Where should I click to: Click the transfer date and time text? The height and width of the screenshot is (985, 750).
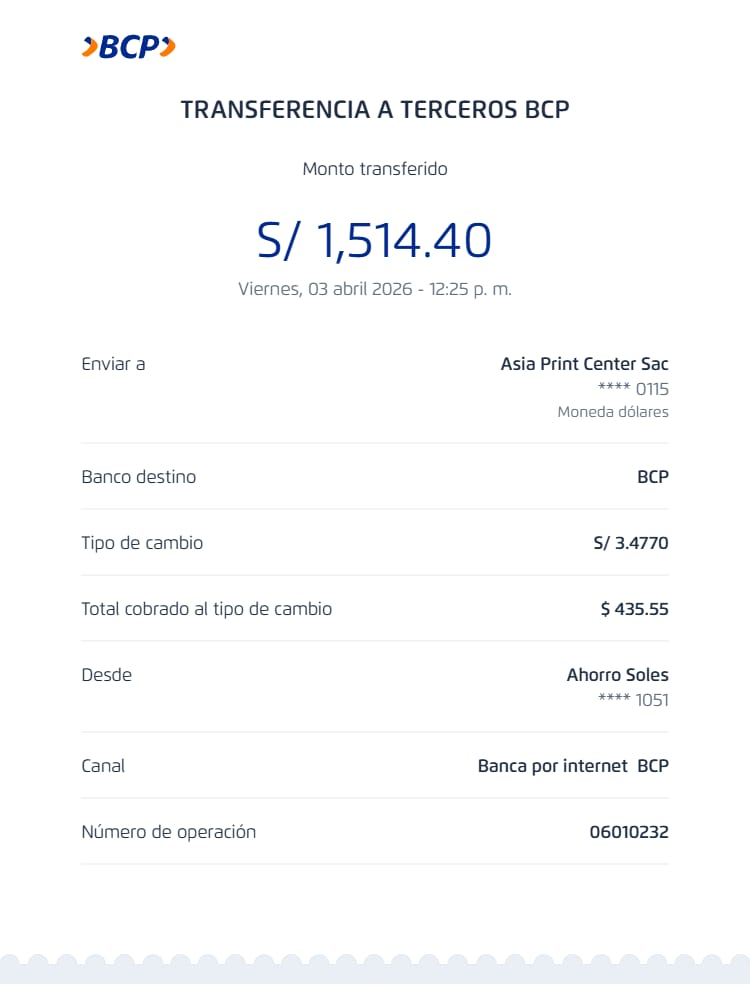click(375, 289)
